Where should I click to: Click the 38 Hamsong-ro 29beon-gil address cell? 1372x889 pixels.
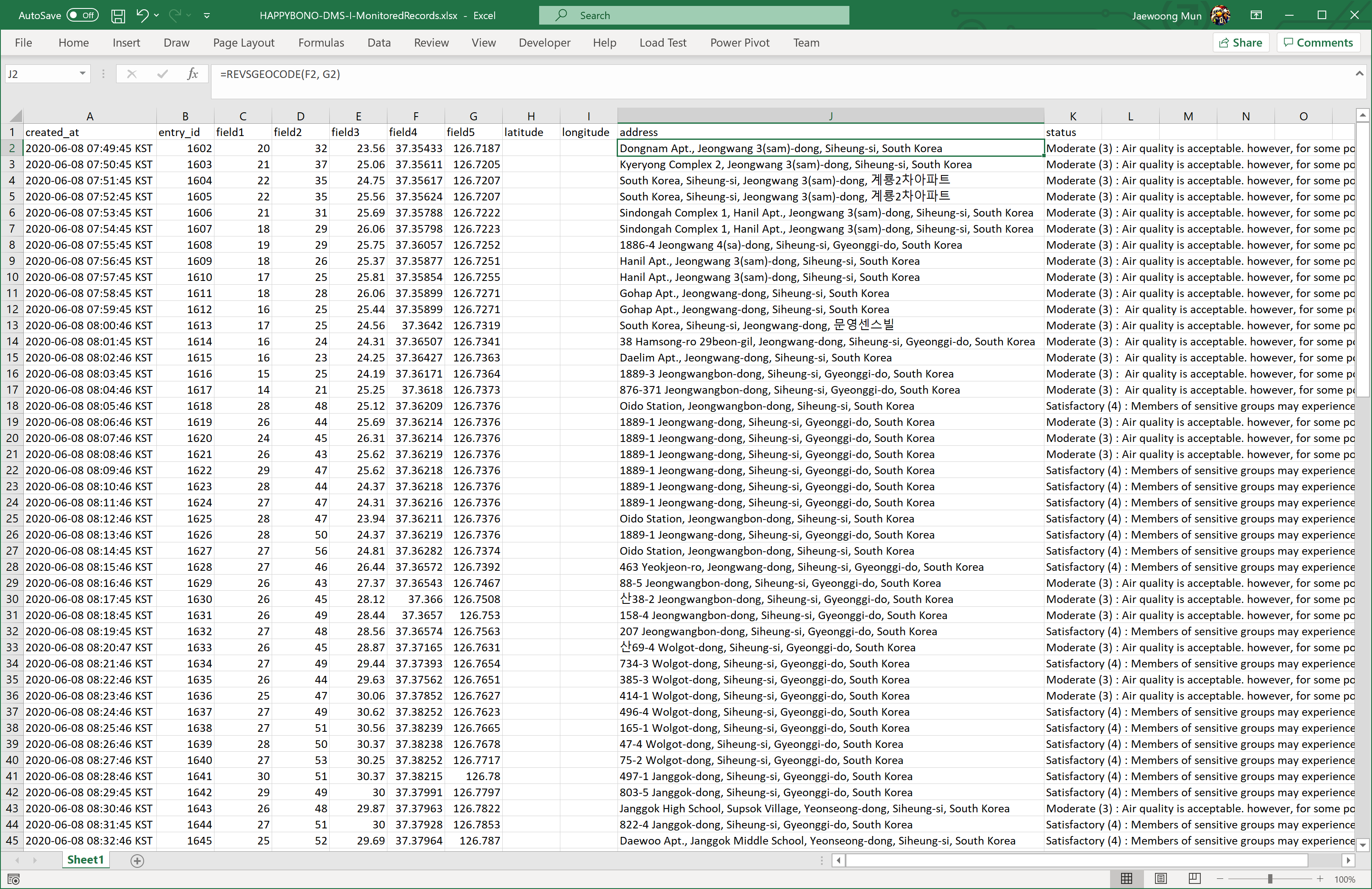pyautogui.click(x=830, y=342)
